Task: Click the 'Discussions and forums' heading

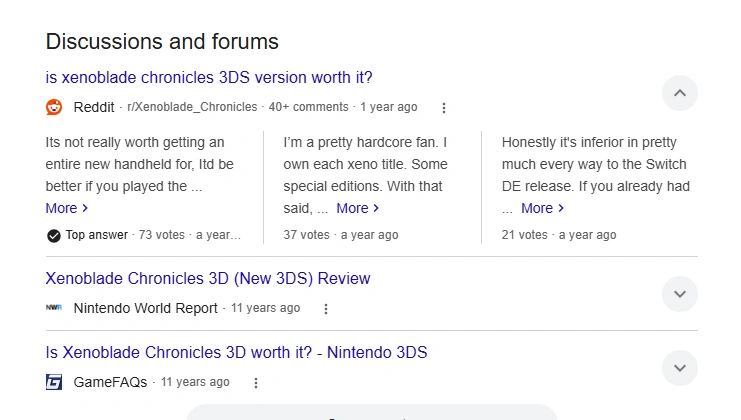Action: pyautogui.click(x=162, y=42)
